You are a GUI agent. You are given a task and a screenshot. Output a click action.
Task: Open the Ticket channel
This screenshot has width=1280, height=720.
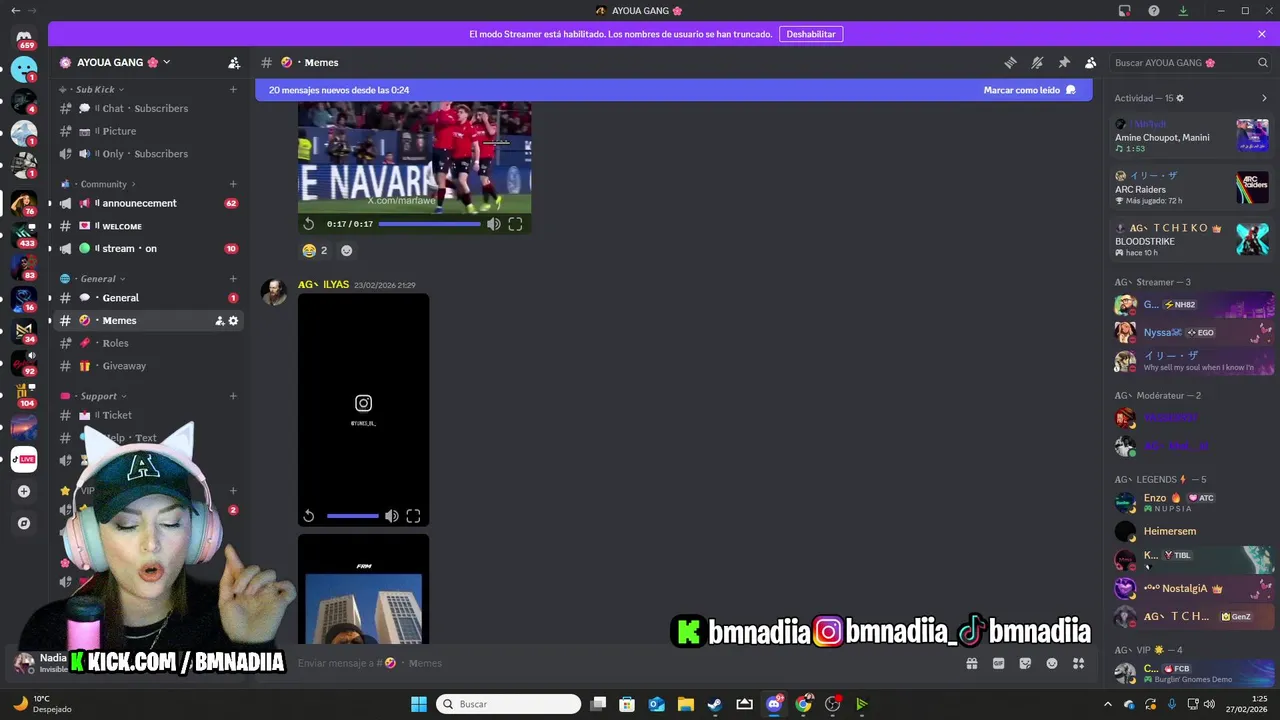(x=148, y=415)
